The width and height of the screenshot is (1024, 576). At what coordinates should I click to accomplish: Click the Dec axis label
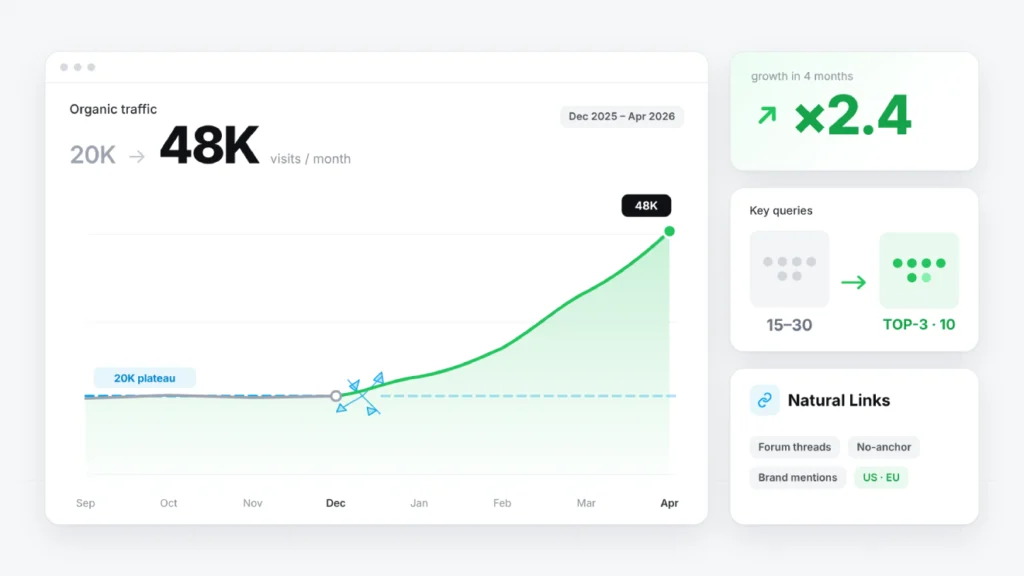336,503
